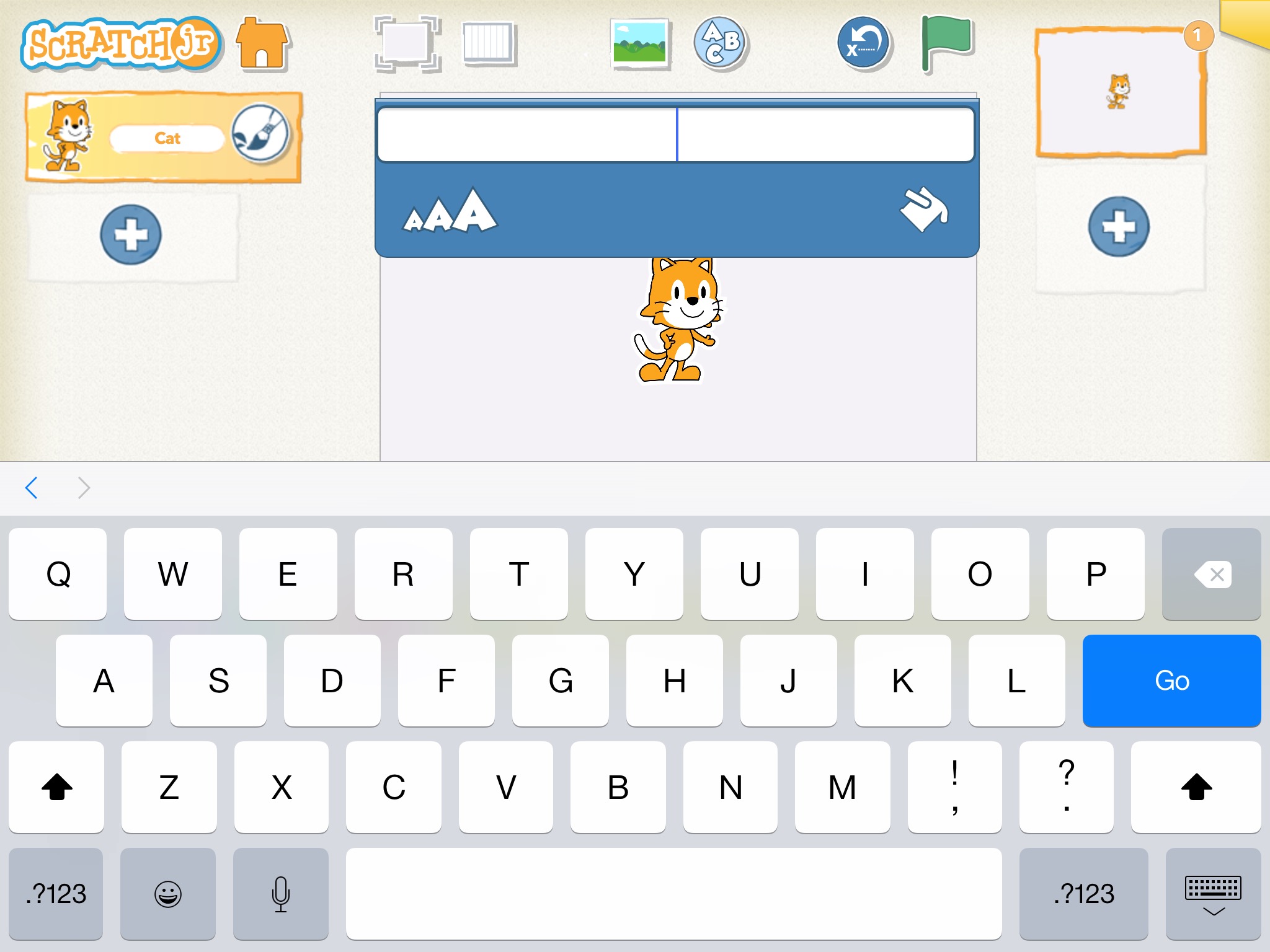1270x952 pixels.
Task: Toggle full screen presentation mode icon
Action: tap(407, 43)
